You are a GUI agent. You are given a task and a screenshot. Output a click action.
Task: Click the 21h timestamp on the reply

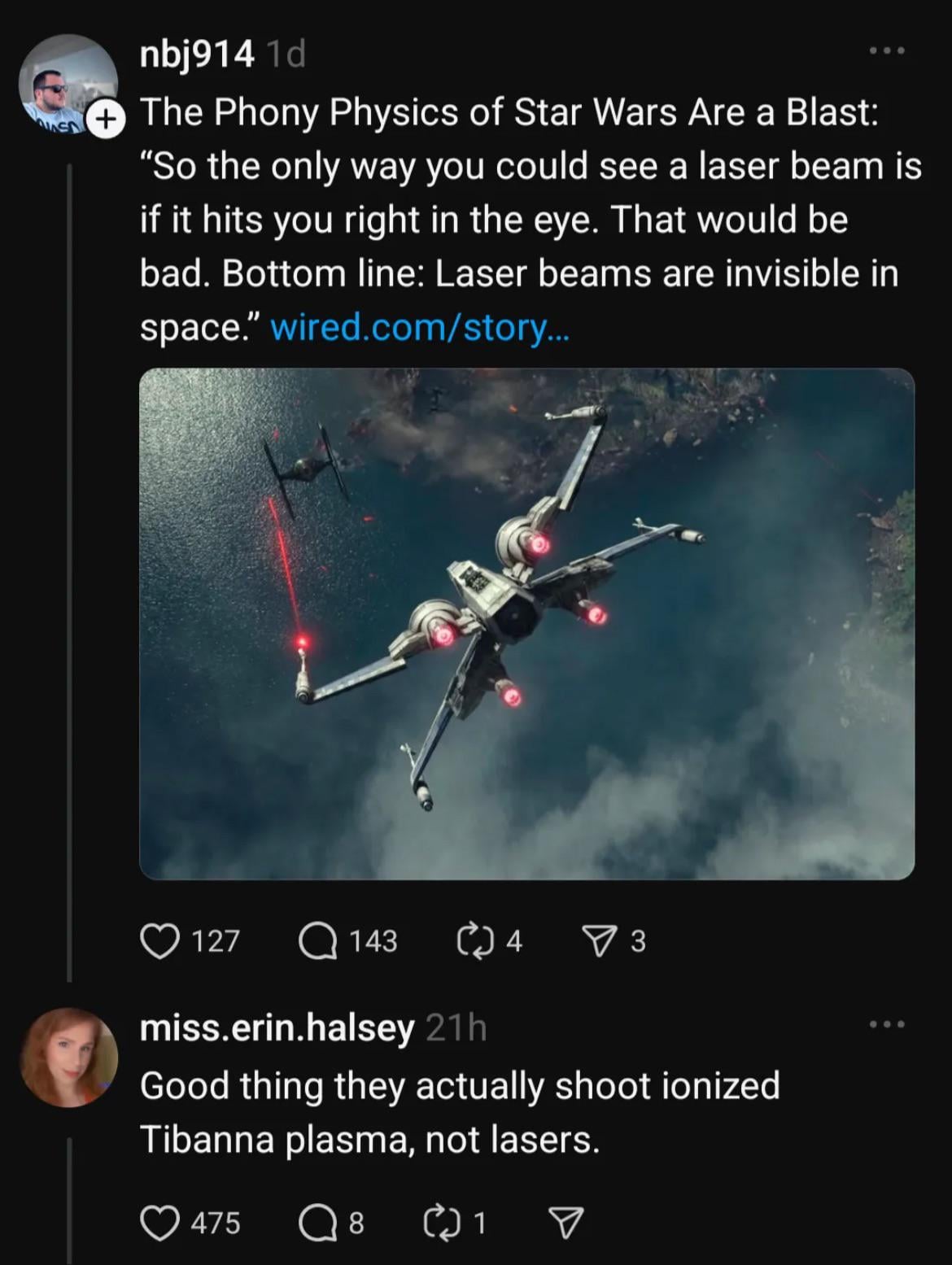pyautogui.click(x=456, y=1028)
